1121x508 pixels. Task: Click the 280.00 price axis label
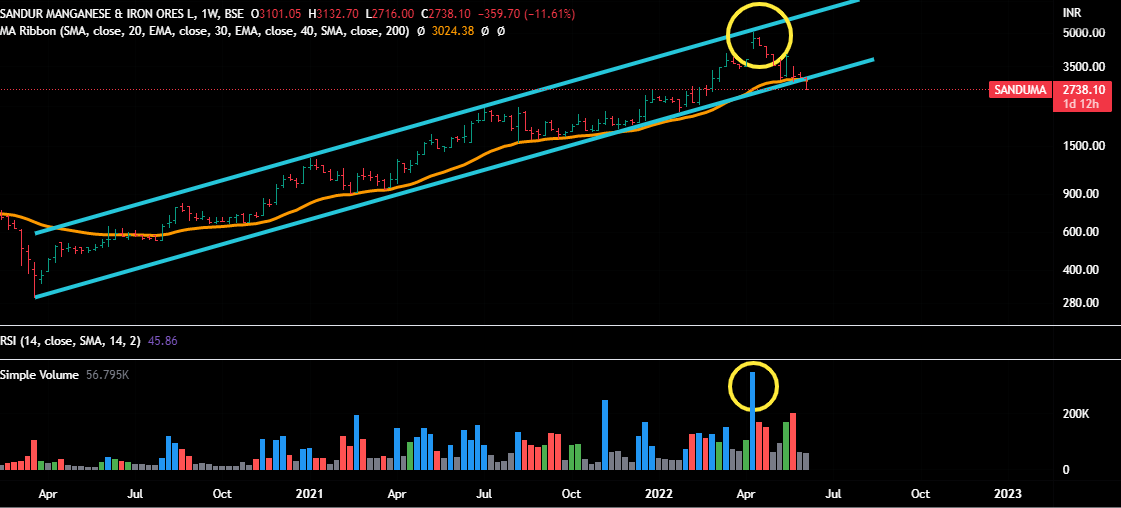[x=1080, y=303]
